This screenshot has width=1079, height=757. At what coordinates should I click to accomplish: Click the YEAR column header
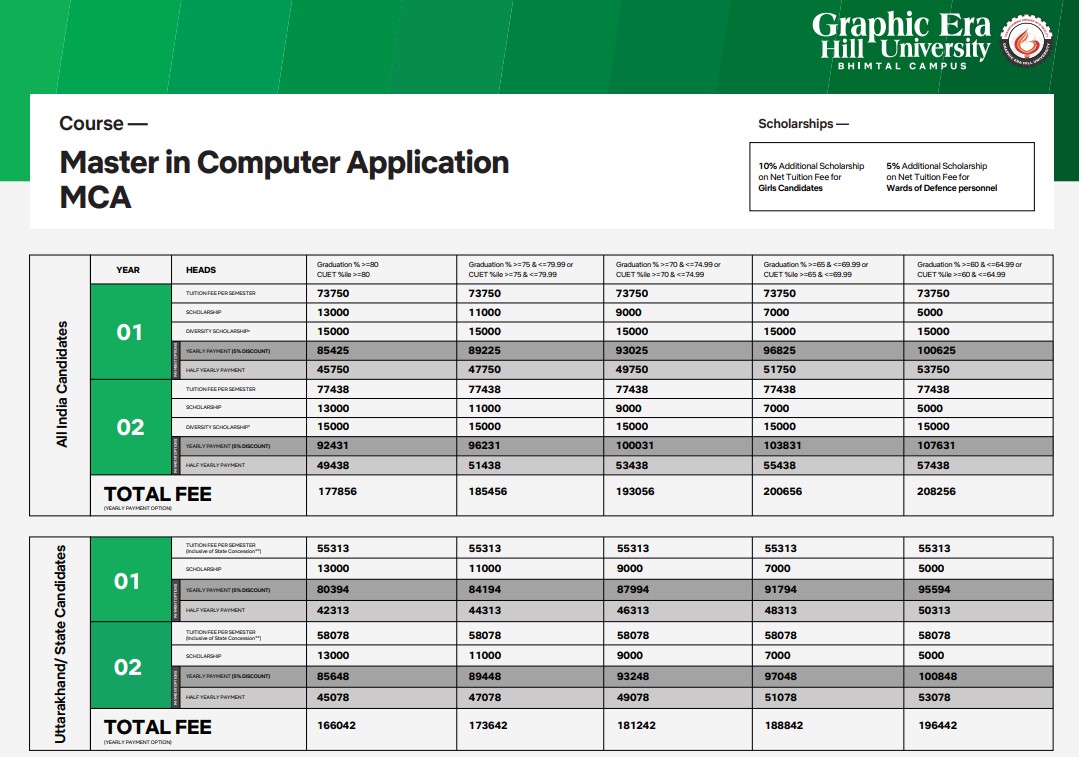[x=128, y=270]
